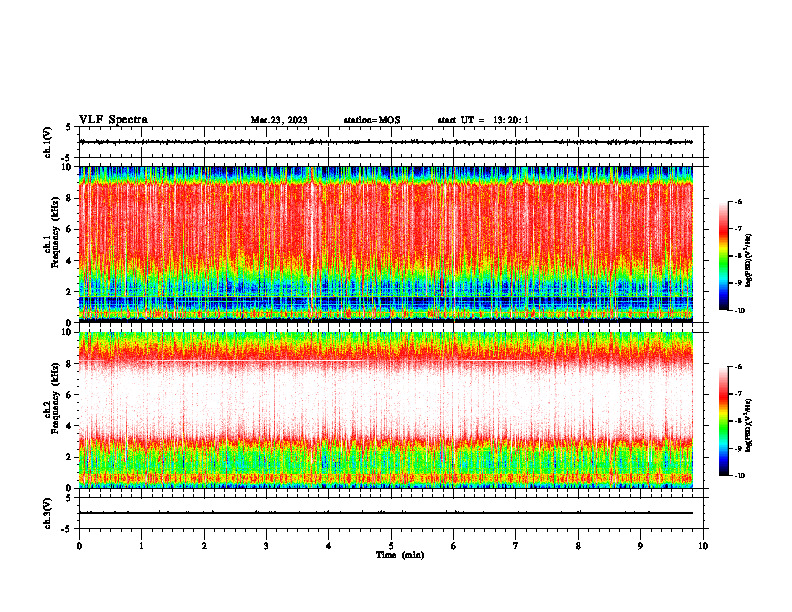This screenshot has height=612, width=792.
Task: Select the "Mar.23, 2023" date label
Action: (279, 120)
